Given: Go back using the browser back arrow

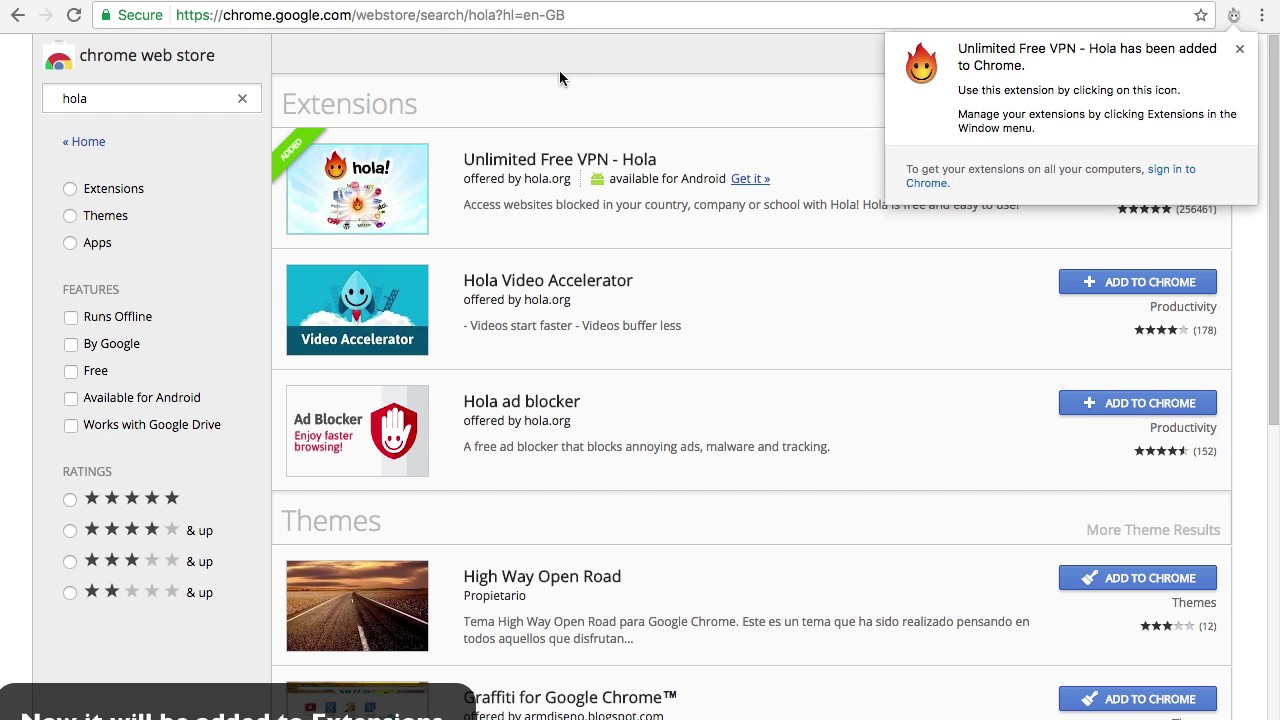Looking at the screenshot, I should (18, 15).
